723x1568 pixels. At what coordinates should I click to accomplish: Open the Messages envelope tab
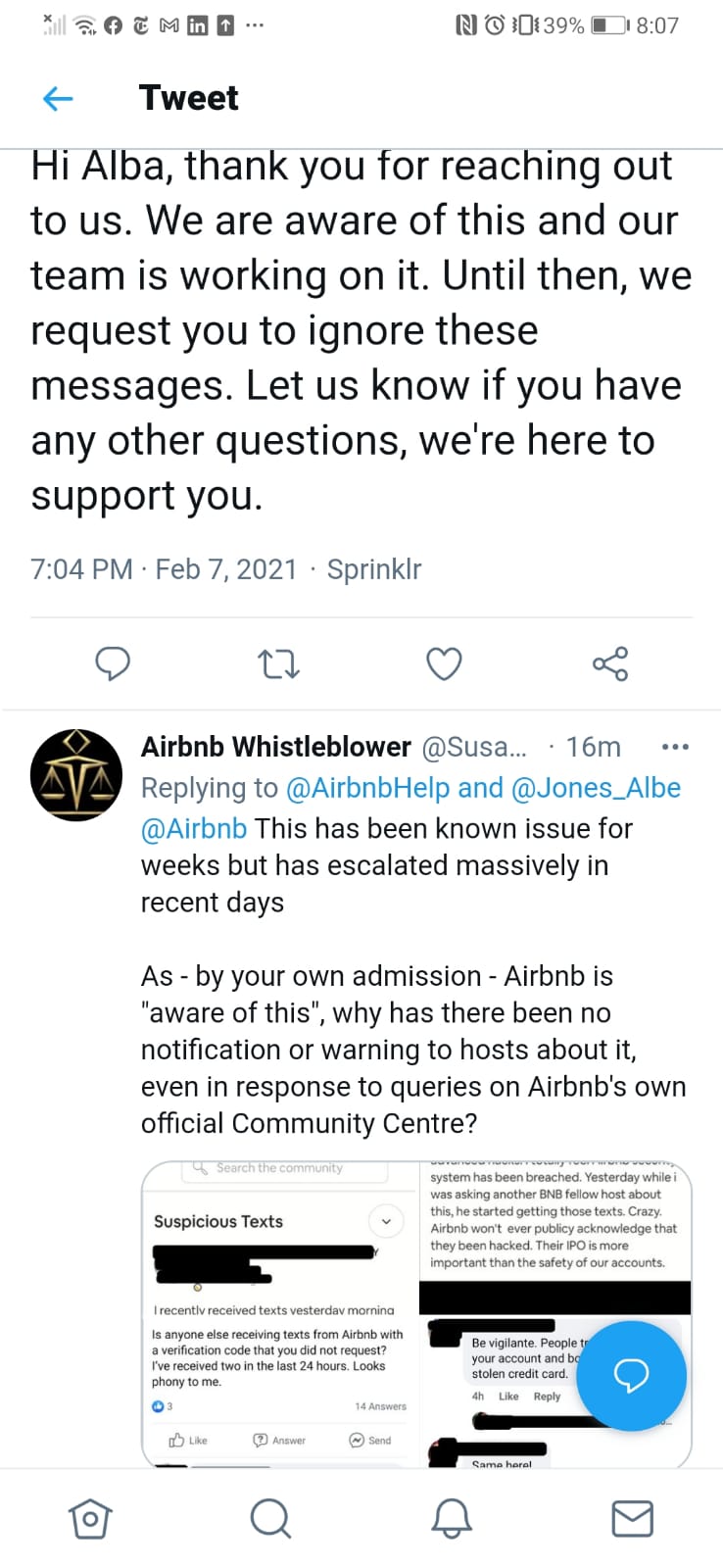632,1519
